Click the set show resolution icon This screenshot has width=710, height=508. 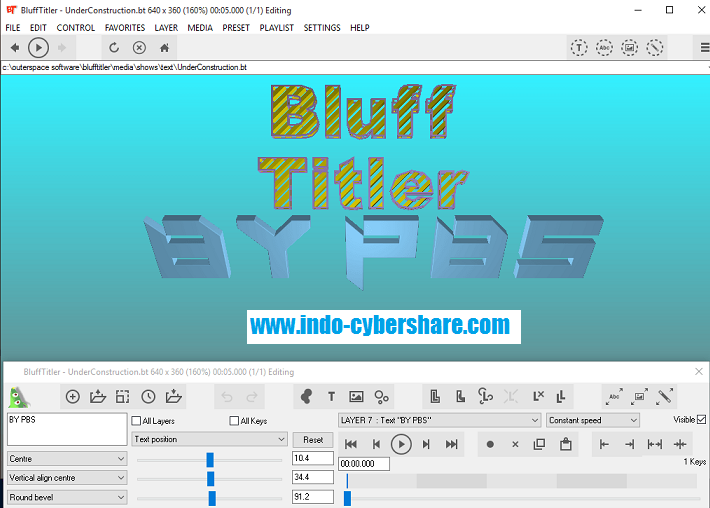[x=123, y=397]
